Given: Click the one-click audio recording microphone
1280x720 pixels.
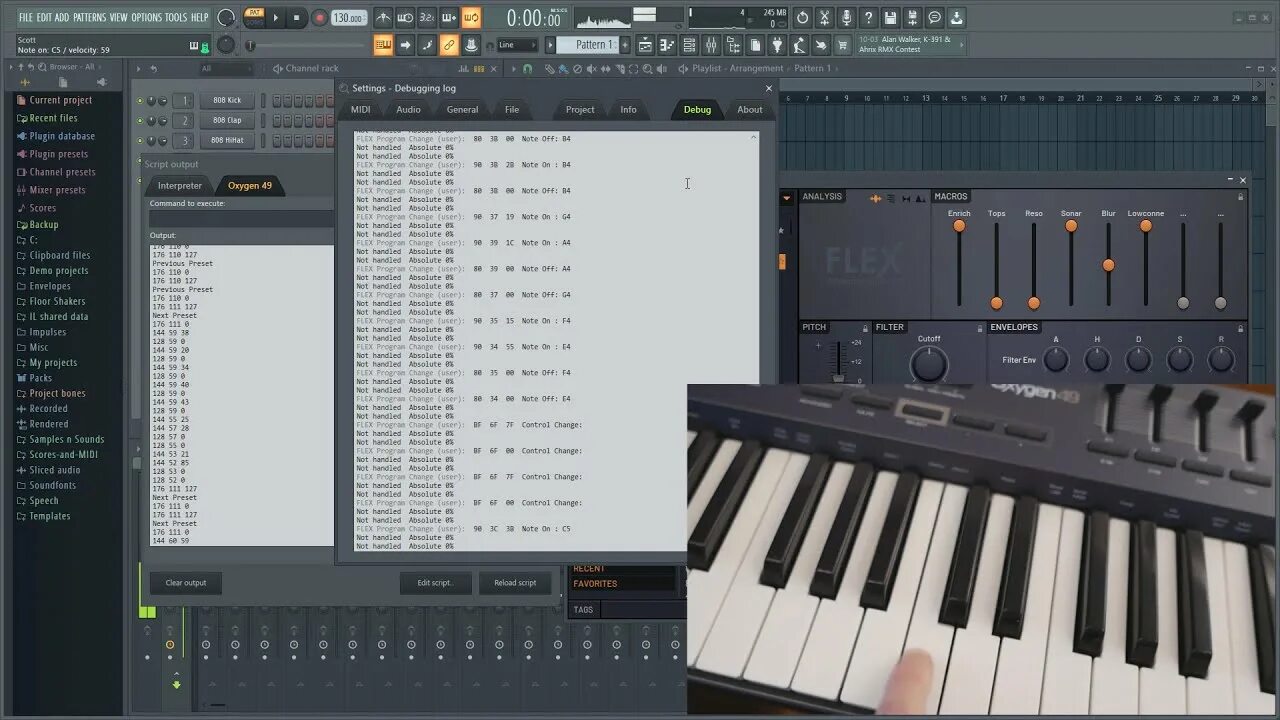Looking at the screenshot, I should pos(846,17).
